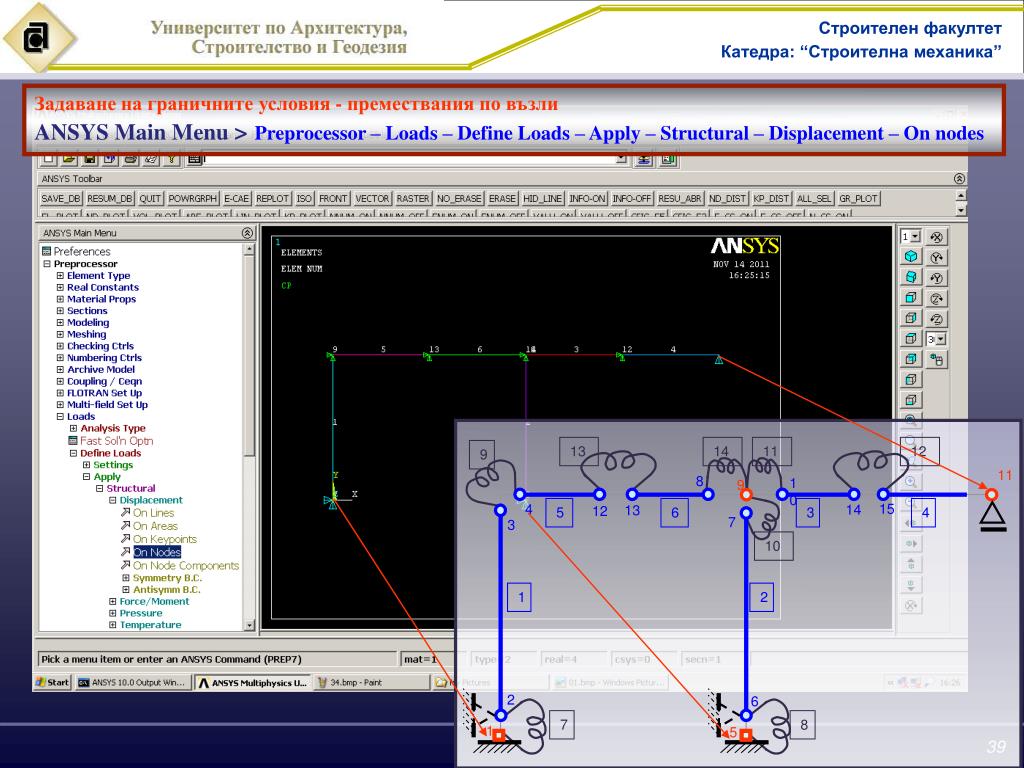Click the SAVE_DB toolbar button
1024x768 pixels.
61,199
